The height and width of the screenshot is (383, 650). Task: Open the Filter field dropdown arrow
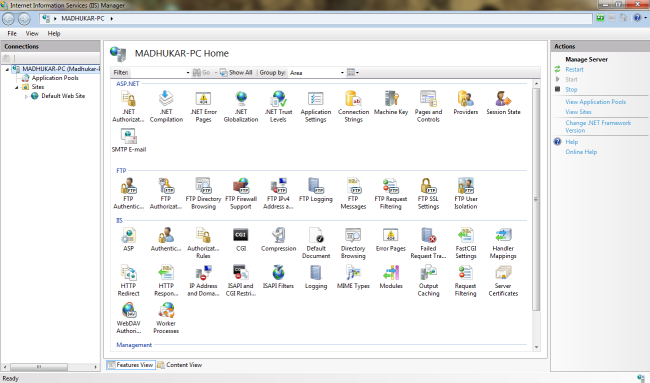click(x=188, y=73)
